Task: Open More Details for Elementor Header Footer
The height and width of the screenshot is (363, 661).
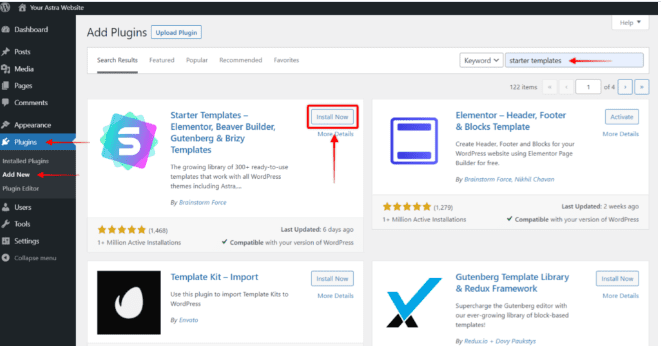Action: (621, 134)
